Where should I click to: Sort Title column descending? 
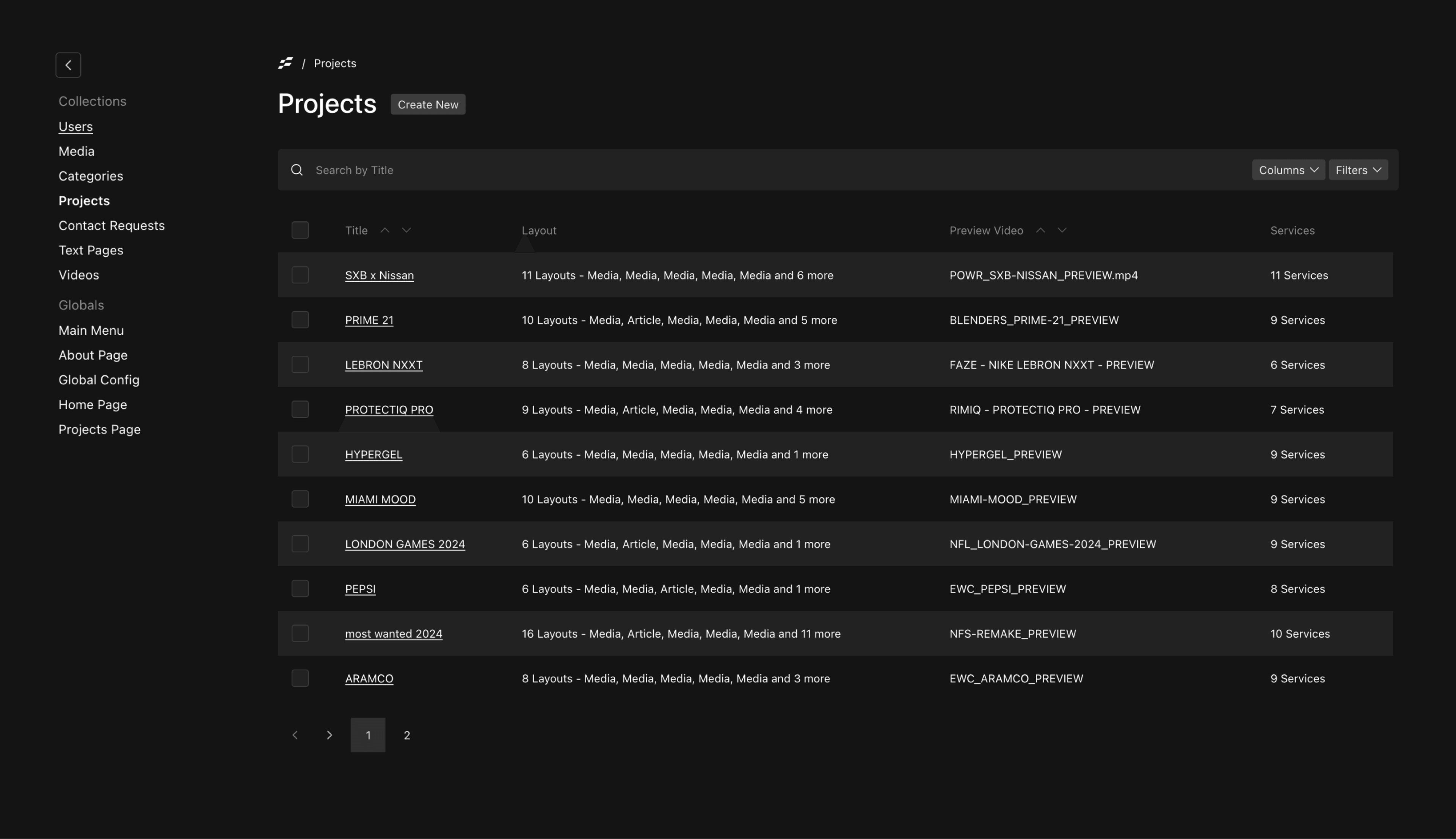click(406, 231)
